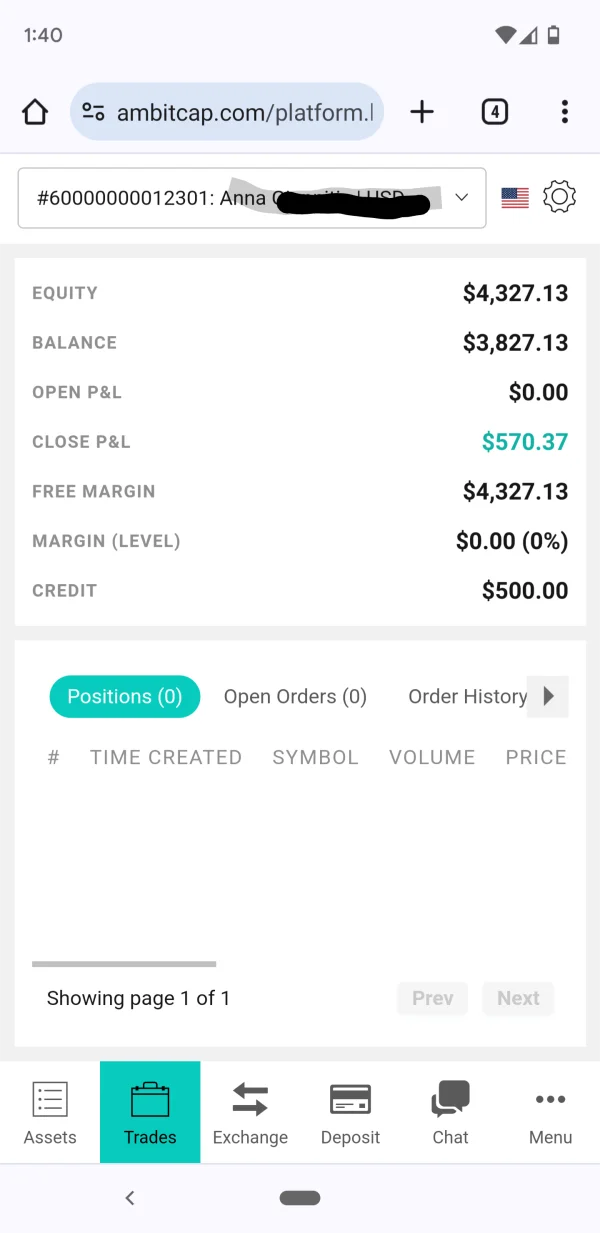Image resolution: width=600 pixels, height=1233 pixels.
Task: Expand the account selector dropdown
Action: (x=461, y=198)
